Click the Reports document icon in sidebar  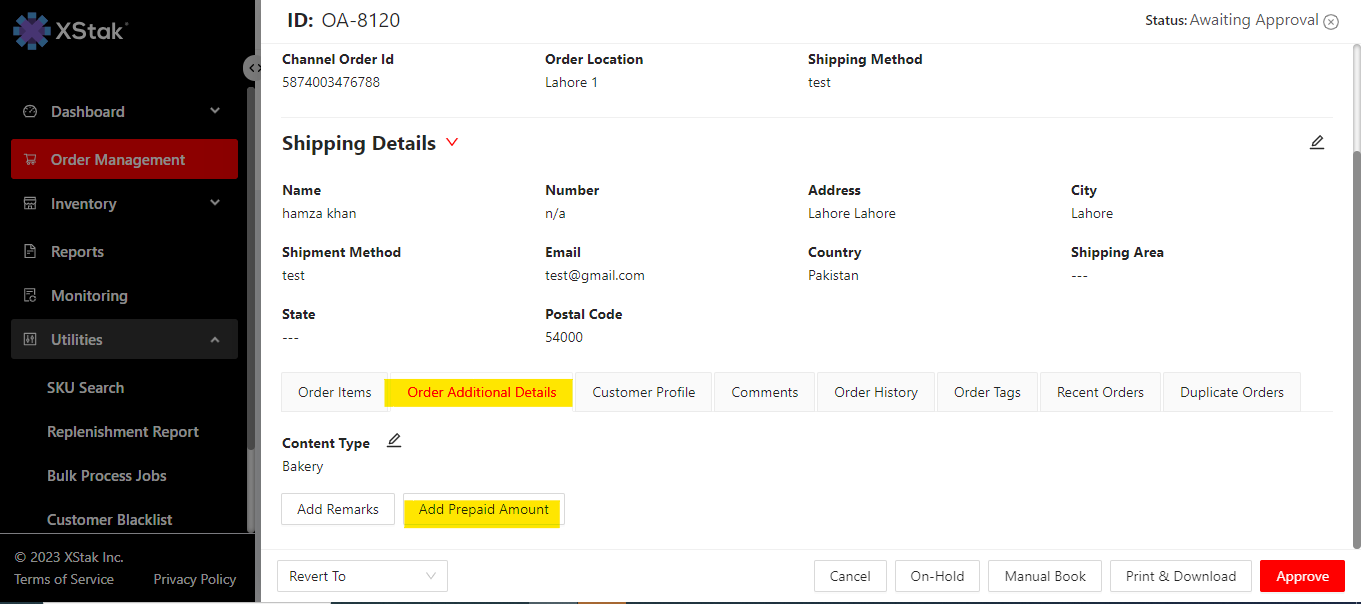pos(30,252)
